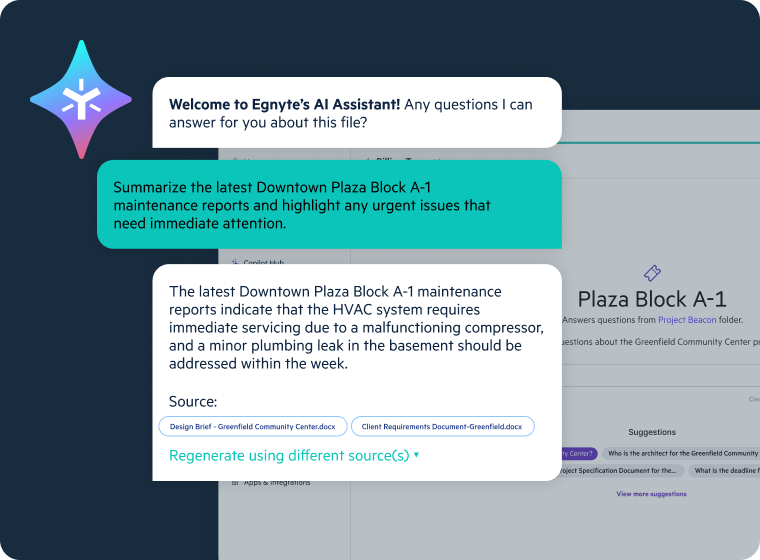
Task: Click the Egnyte AI star logo
Action: pos(81,99)
